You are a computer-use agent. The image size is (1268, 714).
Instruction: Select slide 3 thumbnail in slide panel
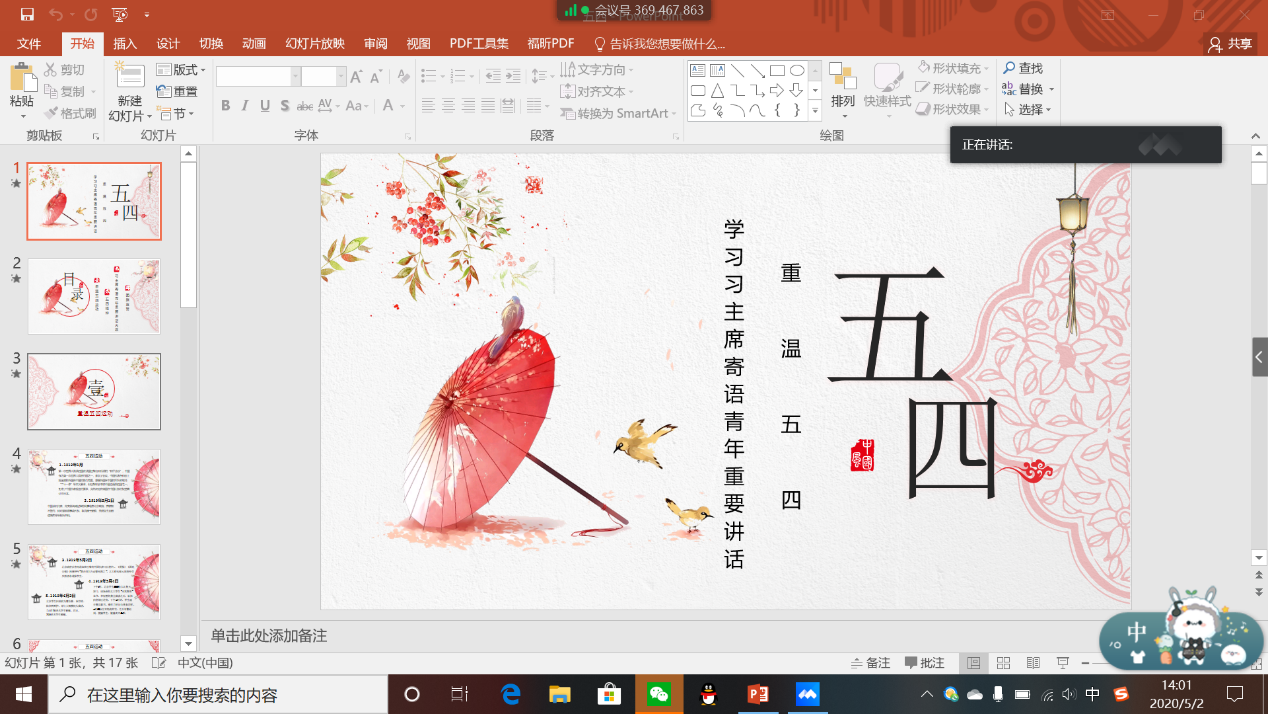[94, 392]
